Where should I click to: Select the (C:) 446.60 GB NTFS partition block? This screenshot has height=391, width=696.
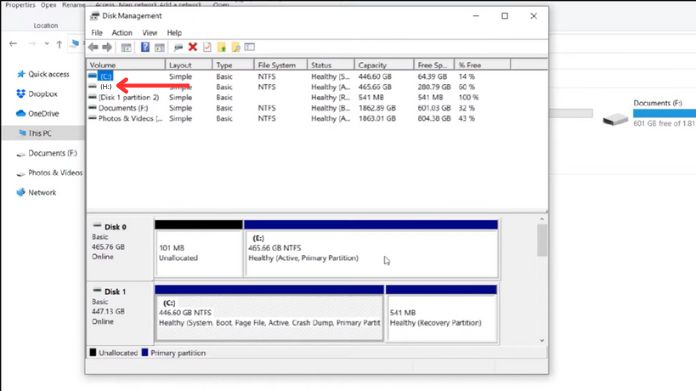(269, 313)
